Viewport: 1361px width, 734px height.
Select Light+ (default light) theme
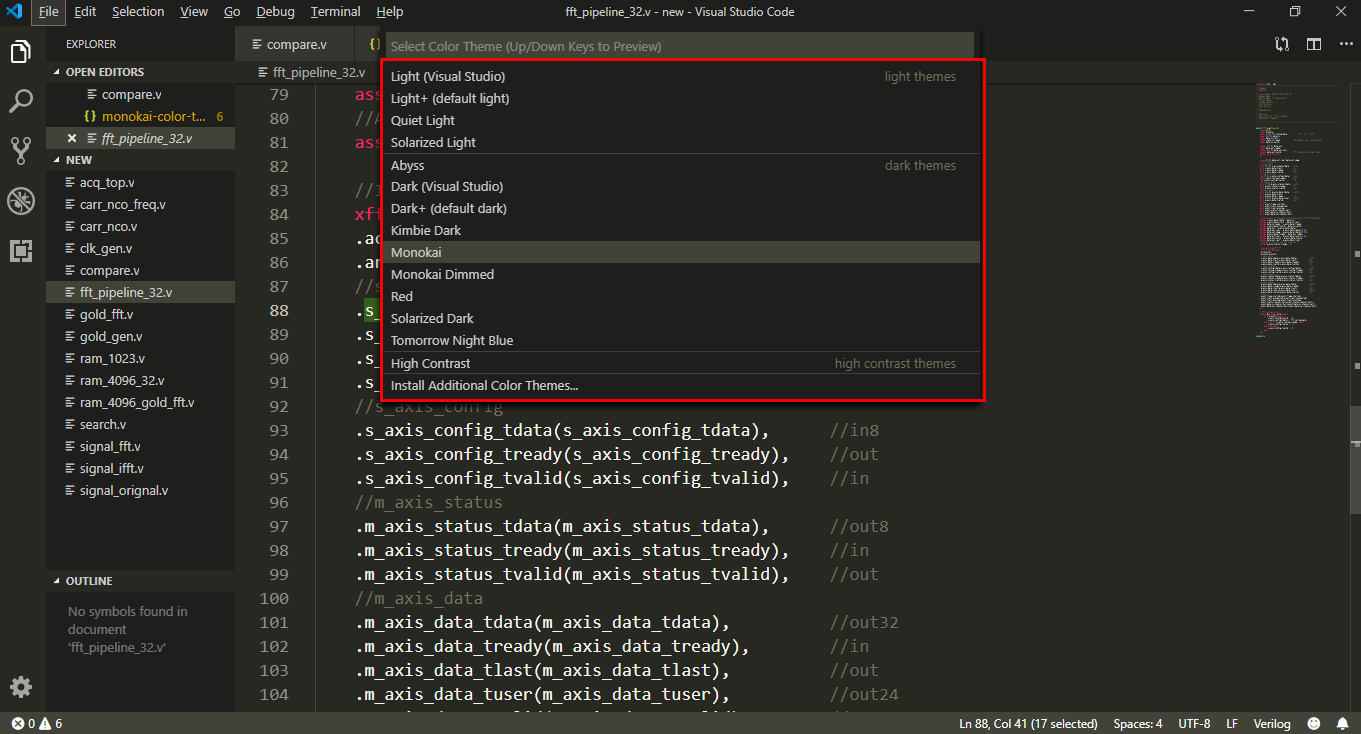680,98
